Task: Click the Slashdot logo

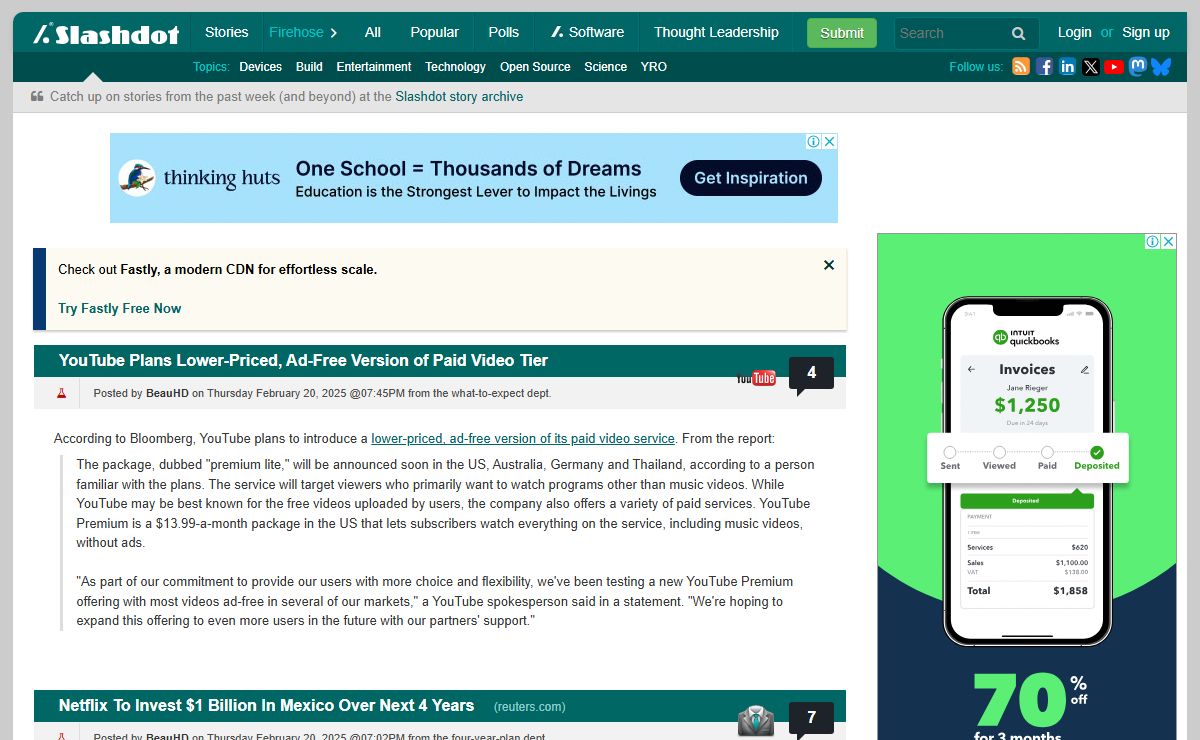Action: pos(106,33)
